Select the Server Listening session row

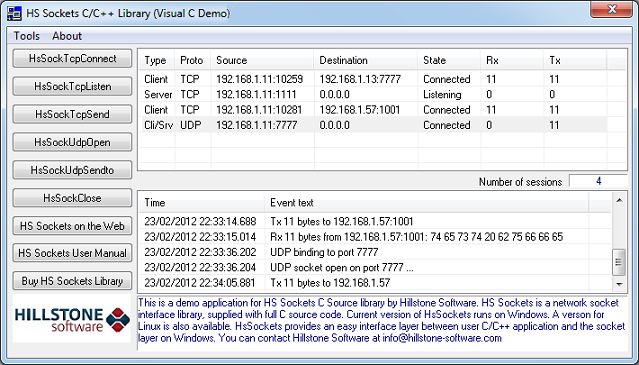(373, 95)
